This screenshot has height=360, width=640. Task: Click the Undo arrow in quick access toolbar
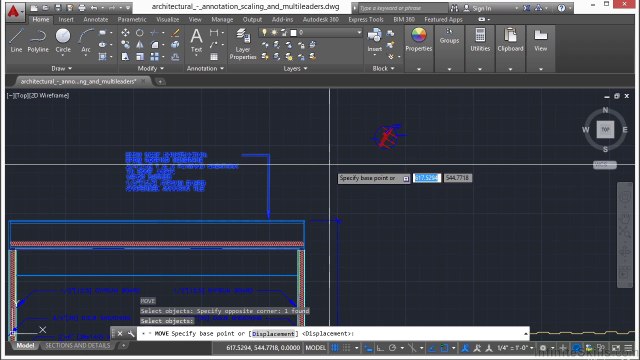coord(94,8)
